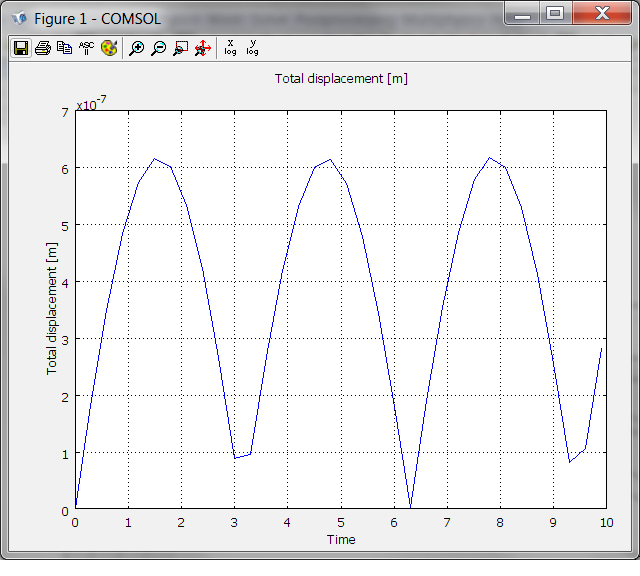640x576 pixels.
Task: Export plot data via ASCII icon
Action: point(87,48)
